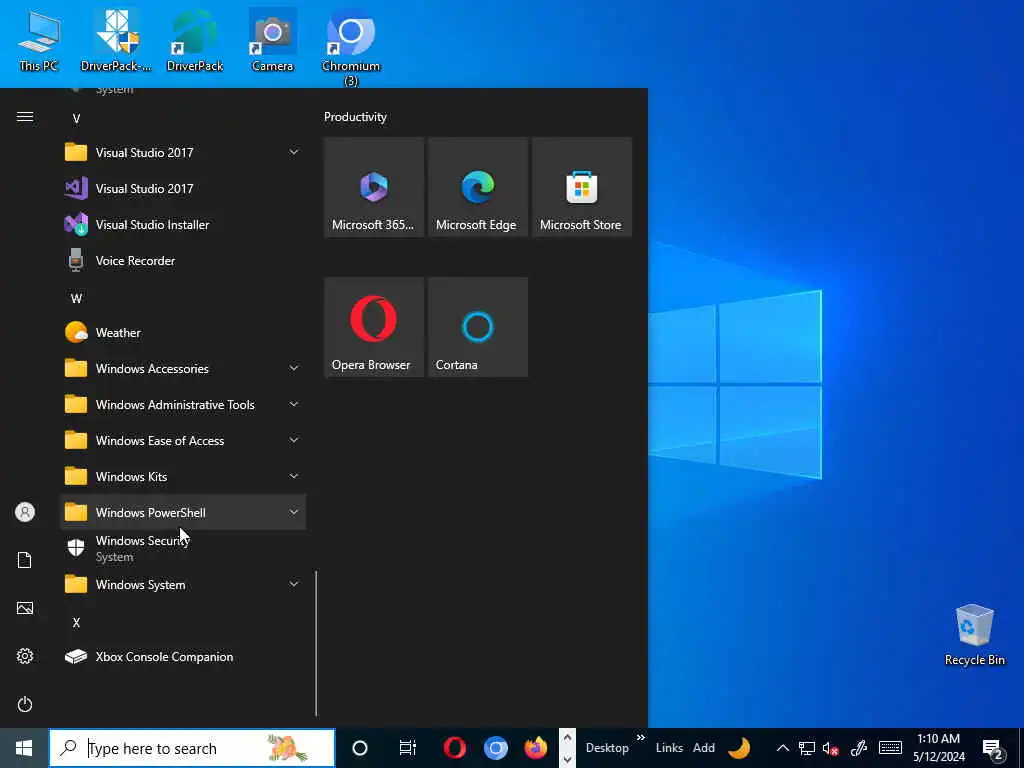Launch Xbox Console Companion
The width and height of the screenshot is (1024, 768).
coord(183,657)
